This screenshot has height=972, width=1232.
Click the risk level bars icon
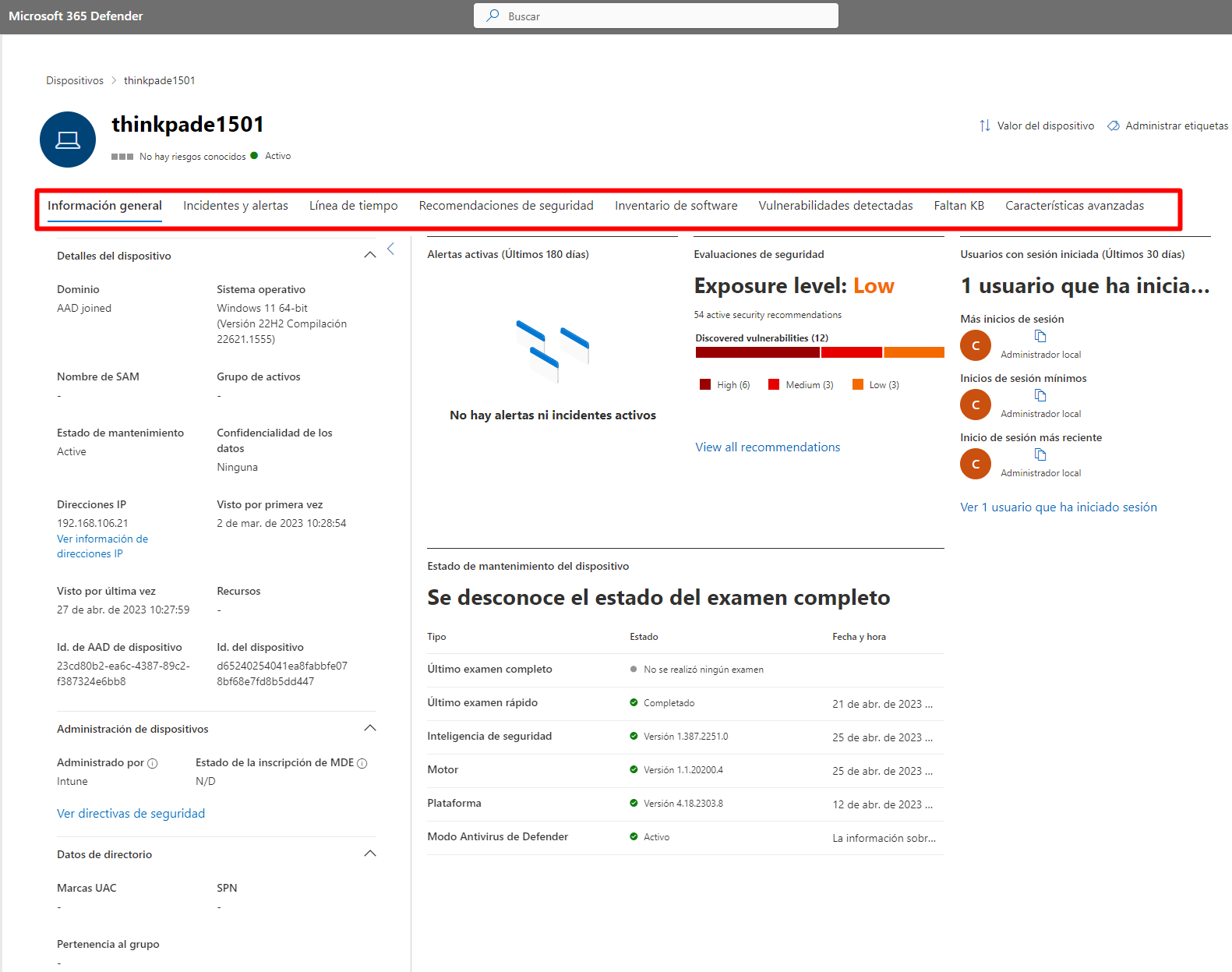pyautogui.click(x=122, y=157)
